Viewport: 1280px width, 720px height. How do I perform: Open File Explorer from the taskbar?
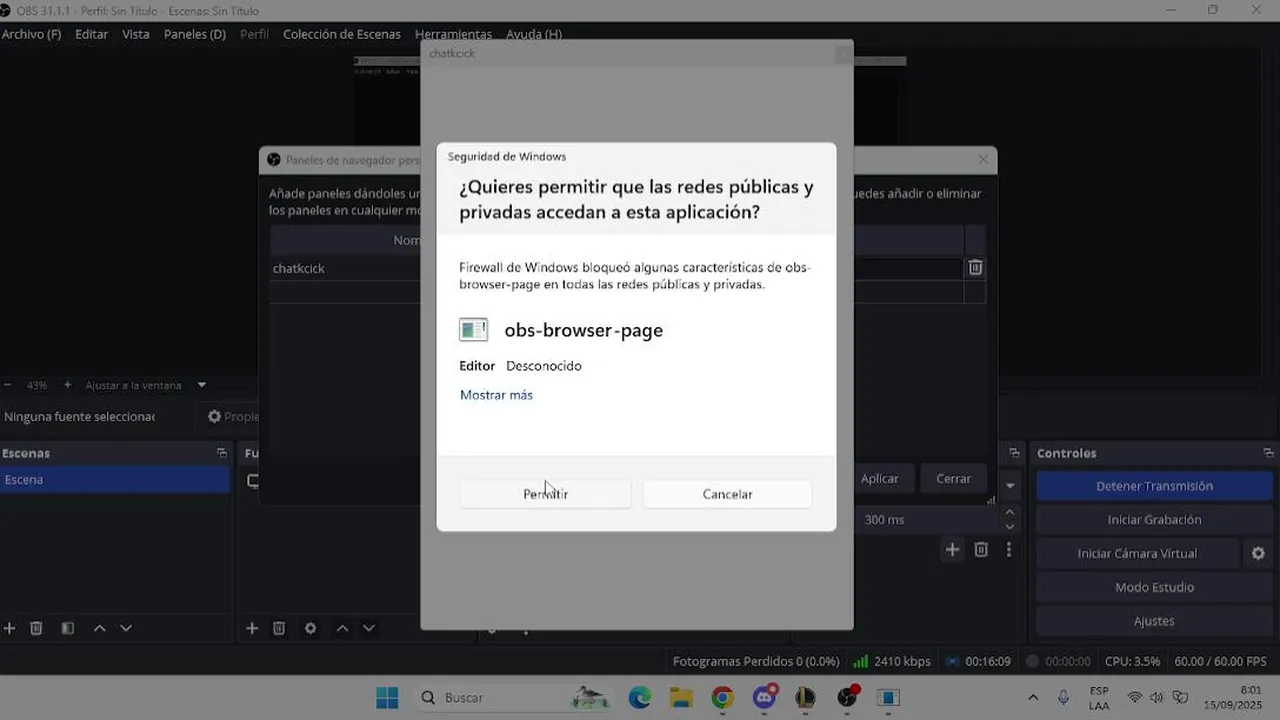click(x=681, y=697)
